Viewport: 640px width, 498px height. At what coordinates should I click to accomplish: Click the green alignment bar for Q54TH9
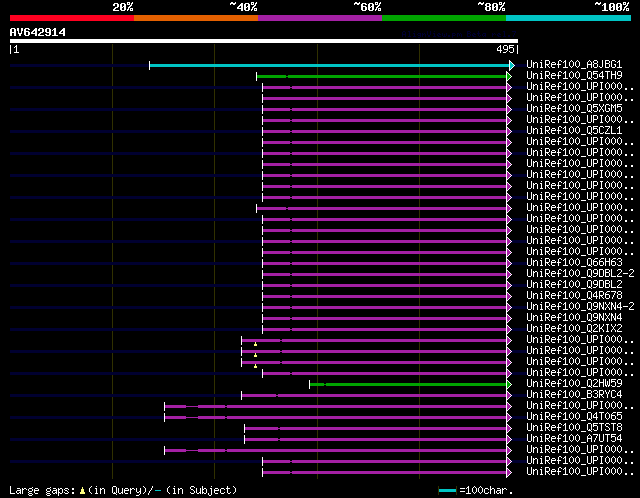(381, 76)
